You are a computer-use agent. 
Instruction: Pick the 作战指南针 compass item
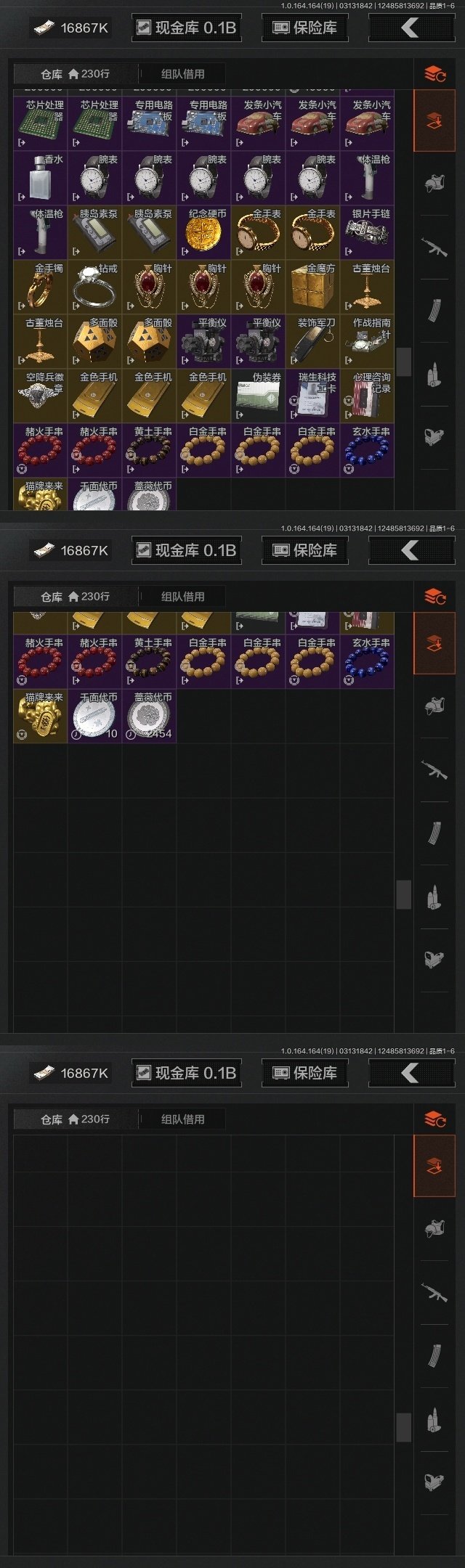click(368, 342)
